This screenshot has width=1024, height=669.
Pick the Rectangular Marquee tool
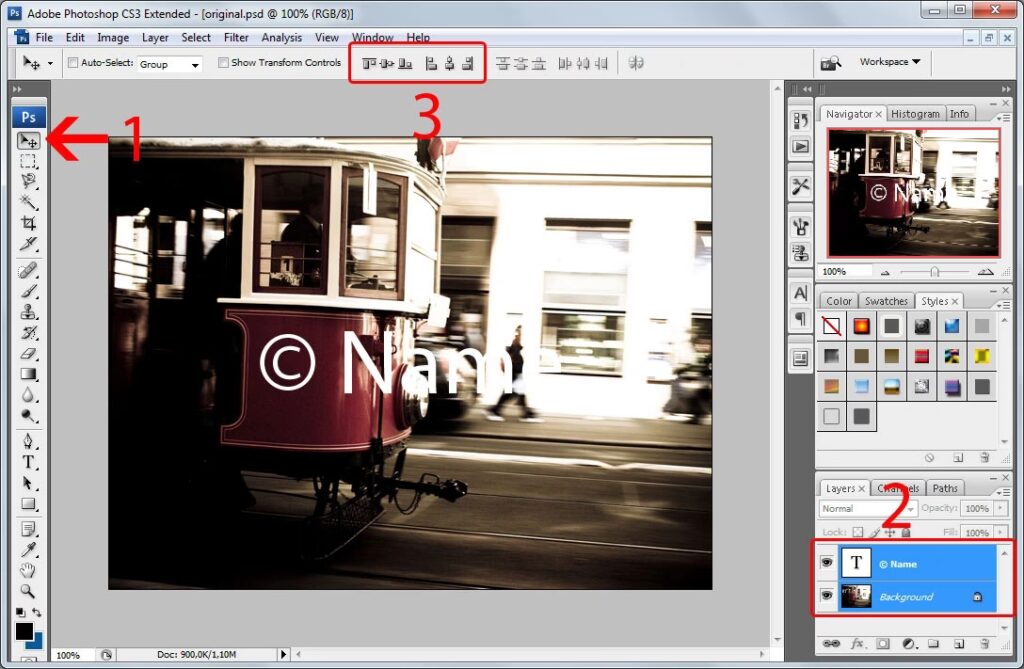(29, 161)
